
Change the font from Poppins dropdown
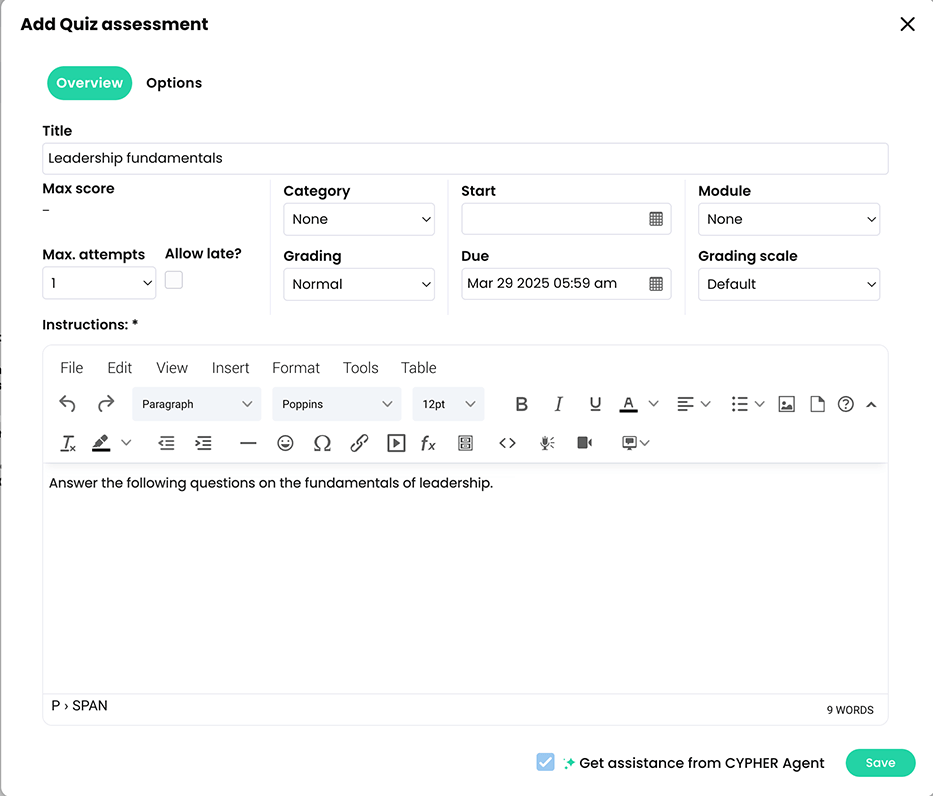pyautogui.click(x=336, y=403)
